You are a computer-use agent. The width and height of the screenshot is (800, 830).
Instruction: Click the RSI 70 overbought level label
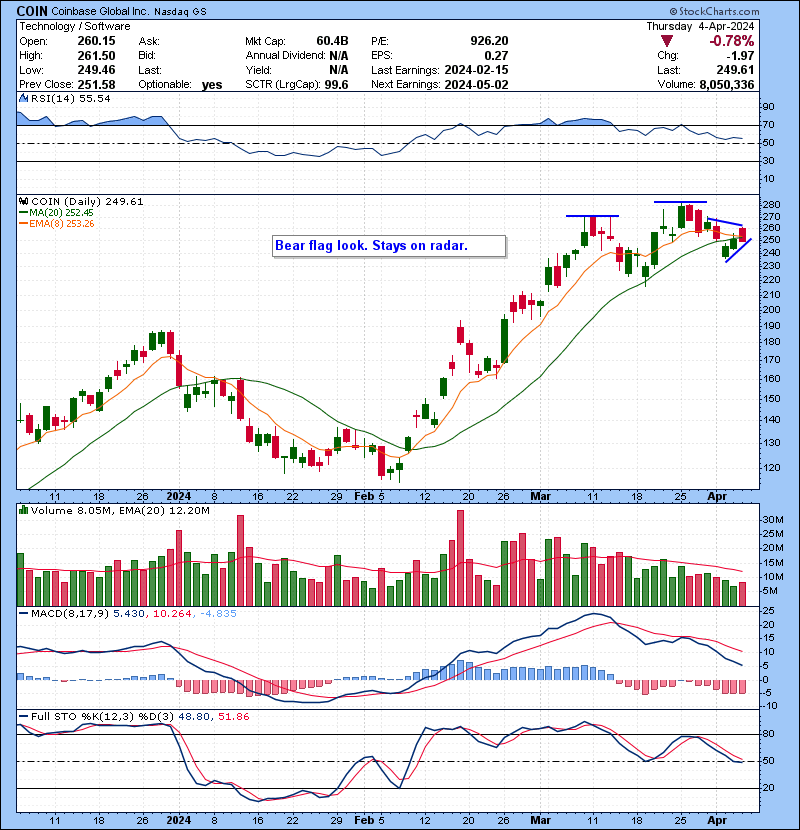[x=768, y=125]
